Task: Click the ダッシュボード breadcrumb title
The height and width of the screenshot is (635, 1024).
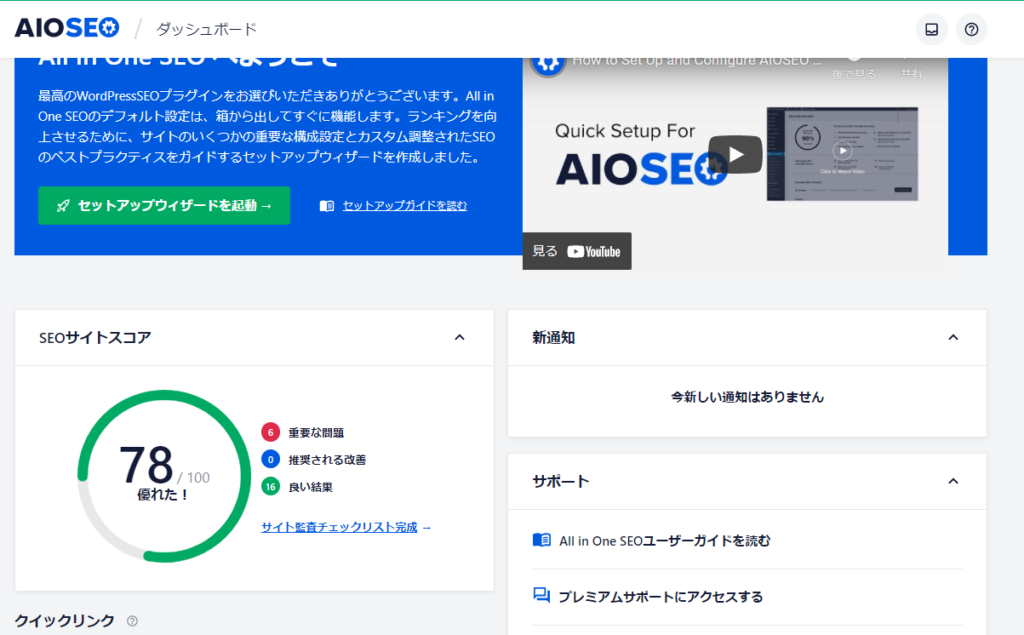Action: click(206, 29)
